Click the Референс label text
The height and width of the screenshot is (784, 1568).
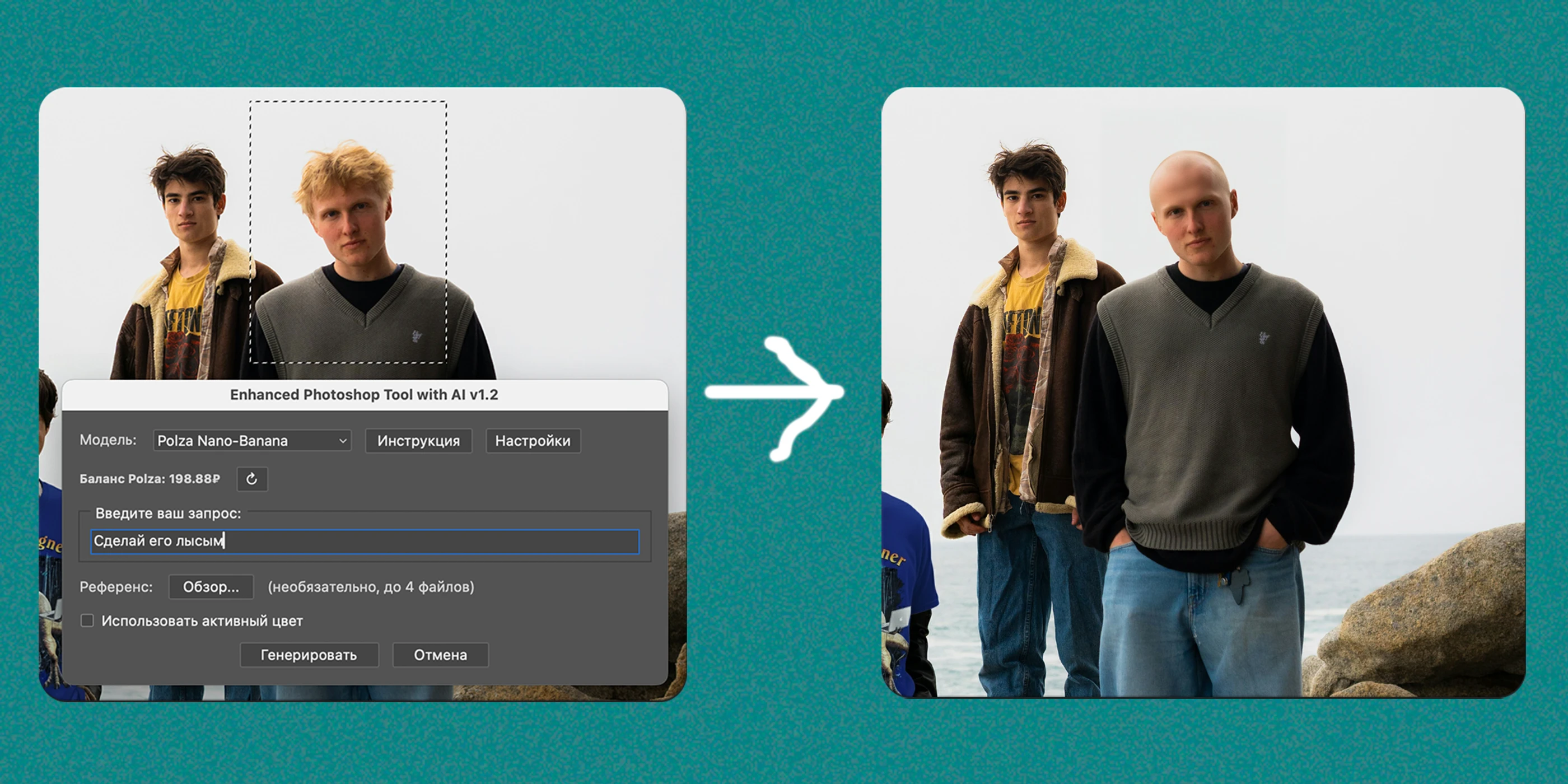tap(116, 587)
